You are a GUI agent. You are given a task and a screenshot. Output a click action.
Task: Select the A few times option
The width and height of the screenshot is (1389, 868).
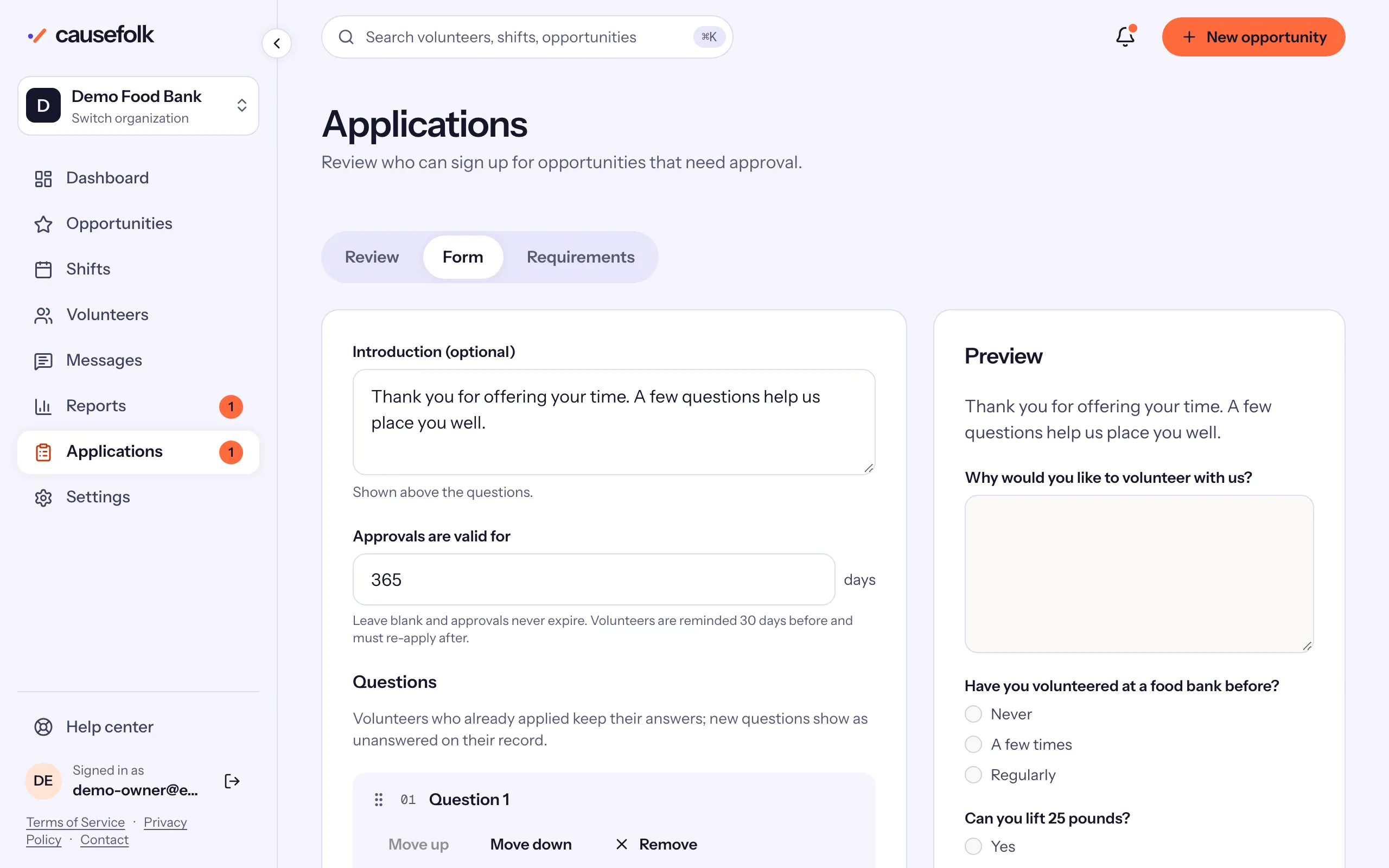click(973, 744)
